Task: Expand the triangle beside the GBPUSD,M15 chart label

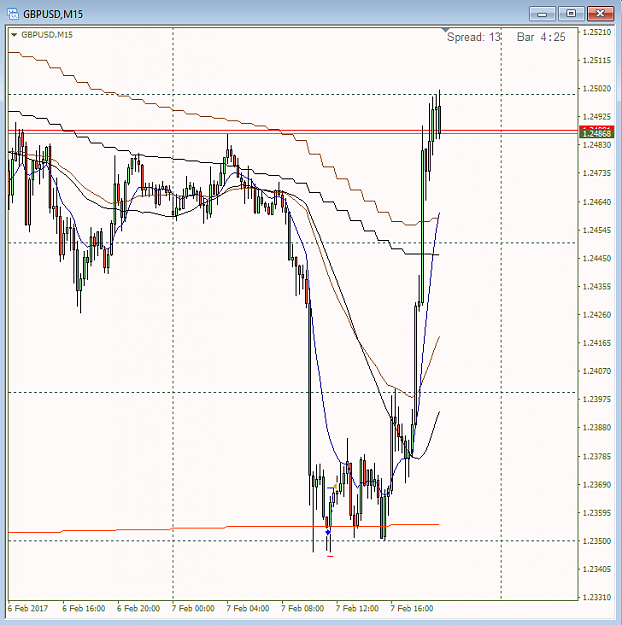Action: pos(14,35)
